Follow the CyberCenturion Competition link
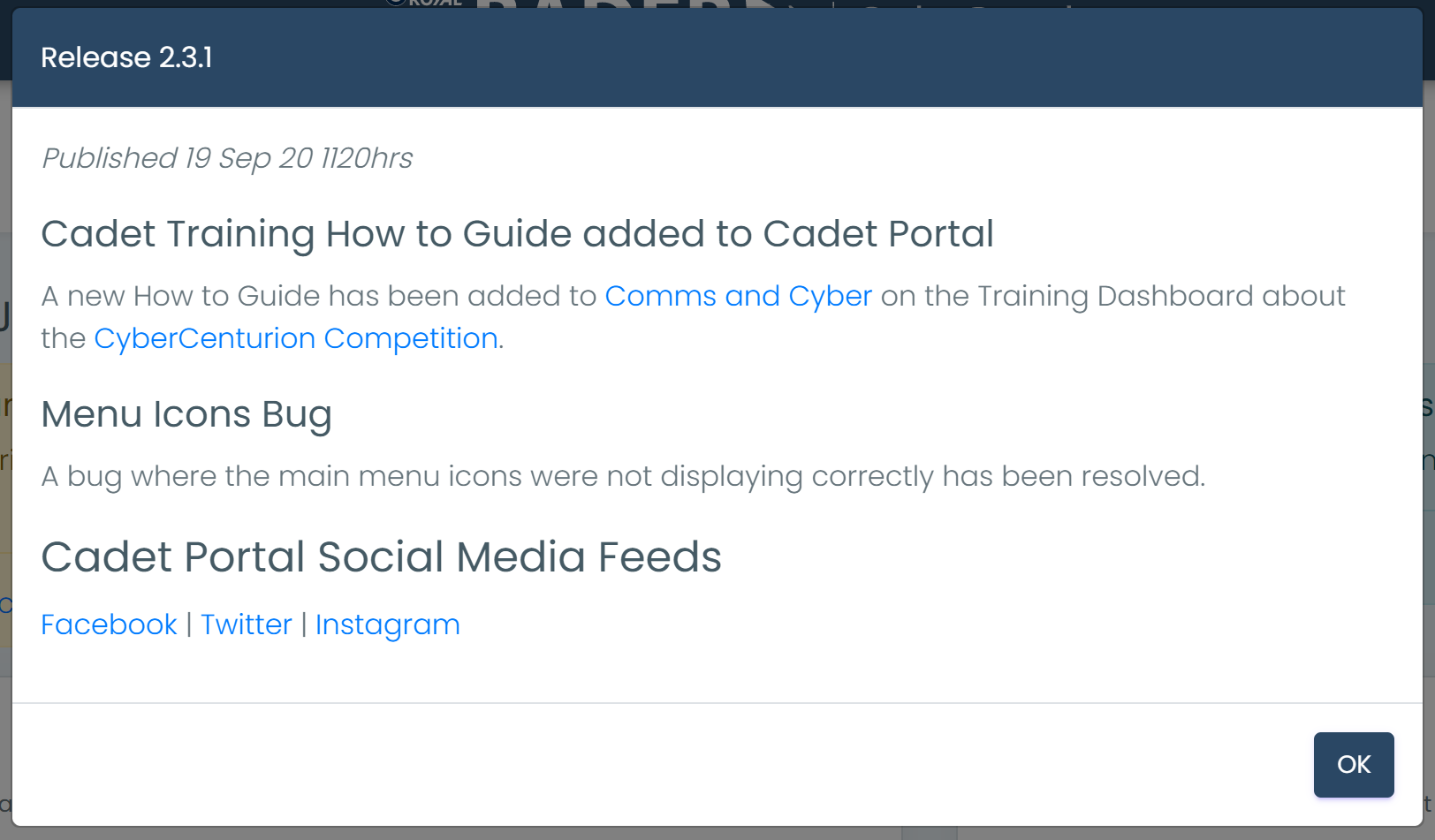The width and height of the screenshot is (1435, 840). coord(296,338)
